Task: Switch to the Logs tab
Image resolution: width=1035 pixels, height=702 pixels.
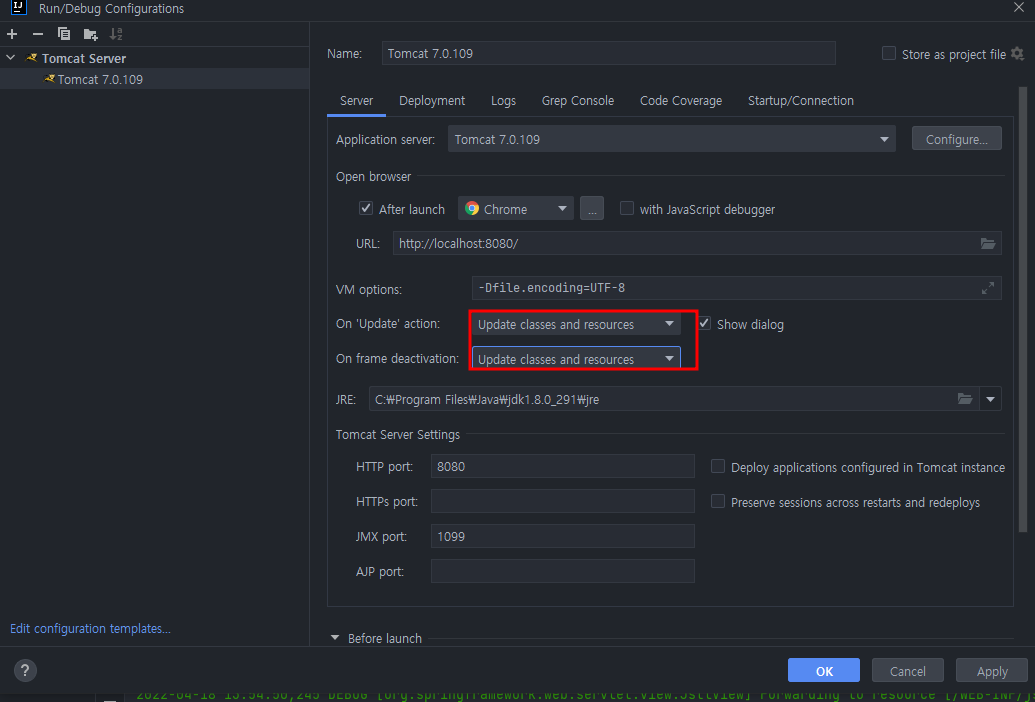Action: (x=504, y=101)
